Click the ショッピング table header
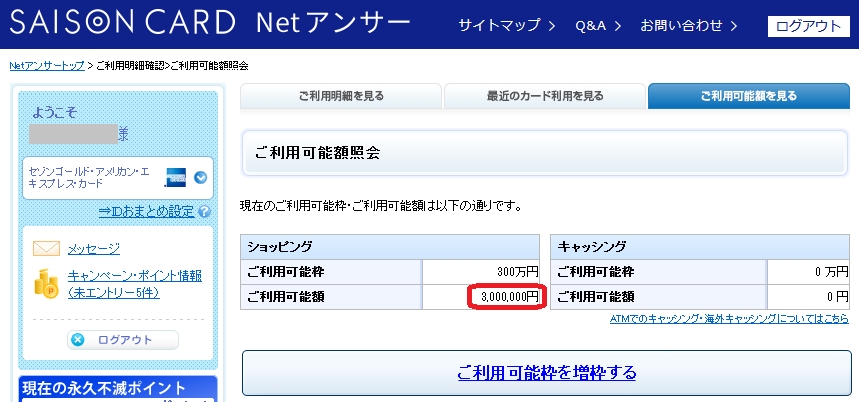Viewport: 859px width, 402px height. click(x=390, y=247)
